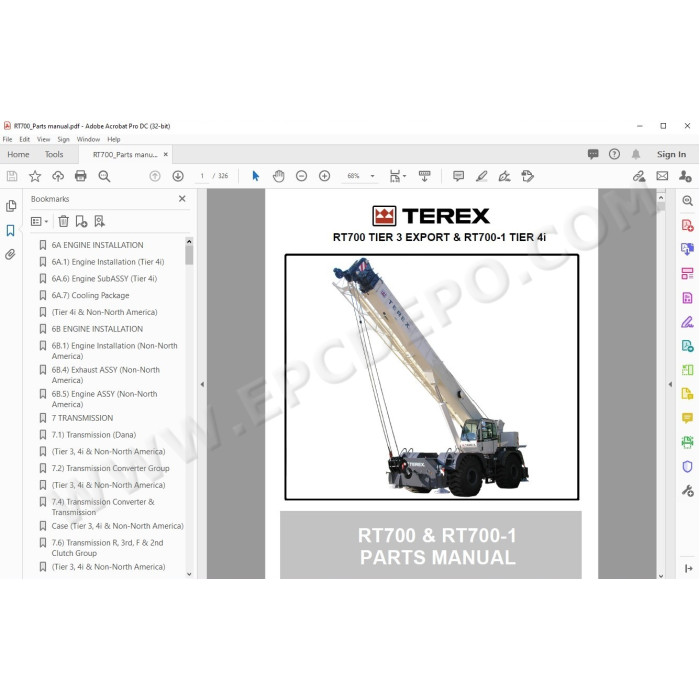Collapse the left navigation pane arrow
700x700 pixels.
pyautogui.click(x=202, y=384)
